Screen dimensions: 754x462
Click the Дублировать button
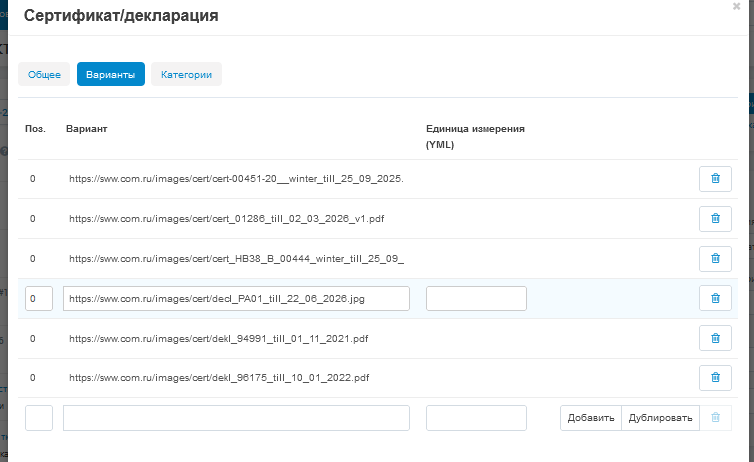(x=660, y=418)
